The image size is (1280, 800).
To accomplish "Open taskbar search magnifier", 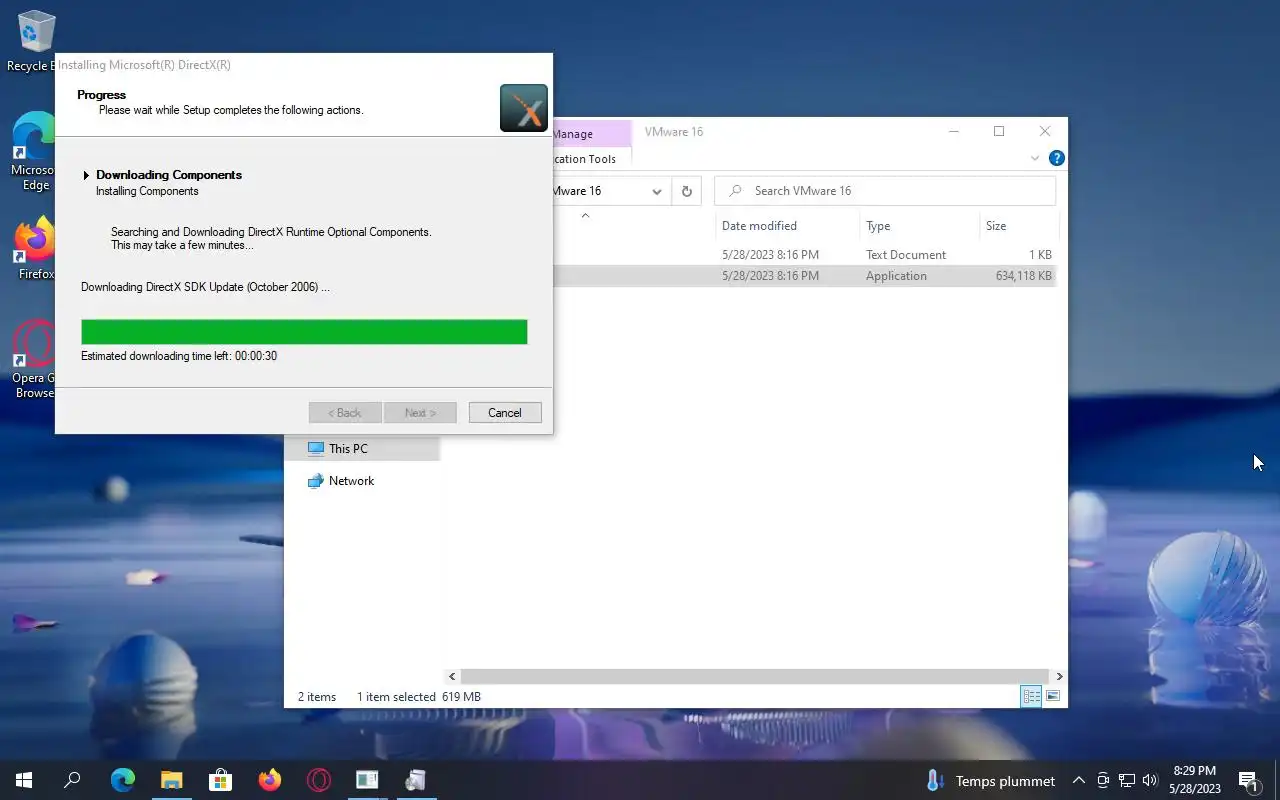I will tap(72, 780).
